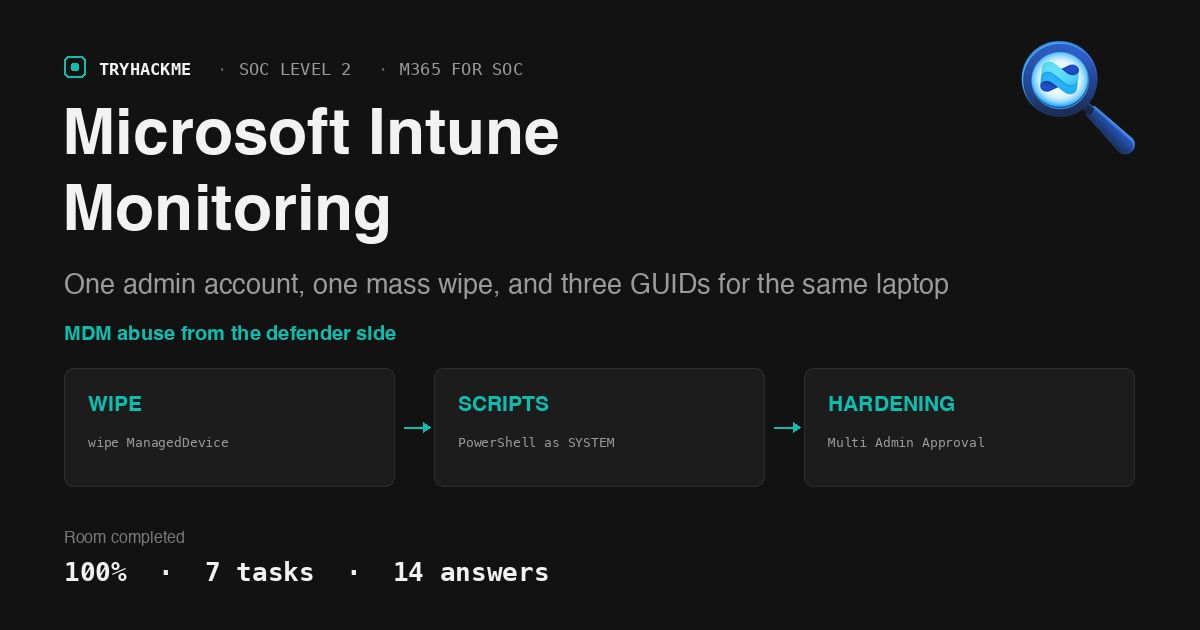Click the 14 answers stat

(x=470, y=572)
